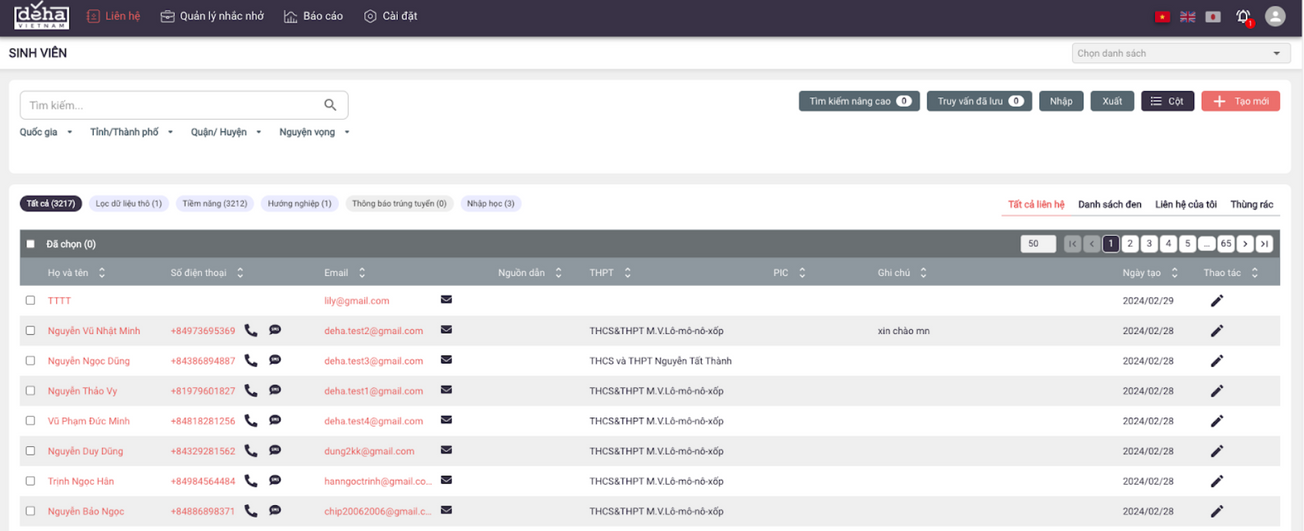Switch language with the Vietnam flag

(1162, 17)
